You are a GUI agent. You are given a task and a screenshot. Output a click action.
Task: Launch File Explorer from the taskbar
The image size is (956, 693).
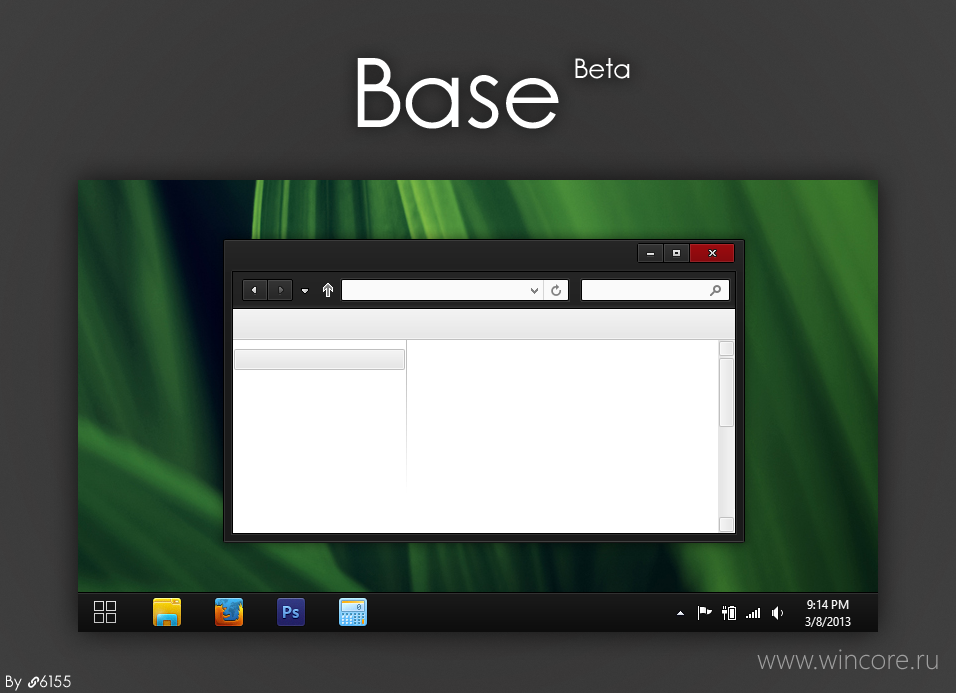coord(167,612)
